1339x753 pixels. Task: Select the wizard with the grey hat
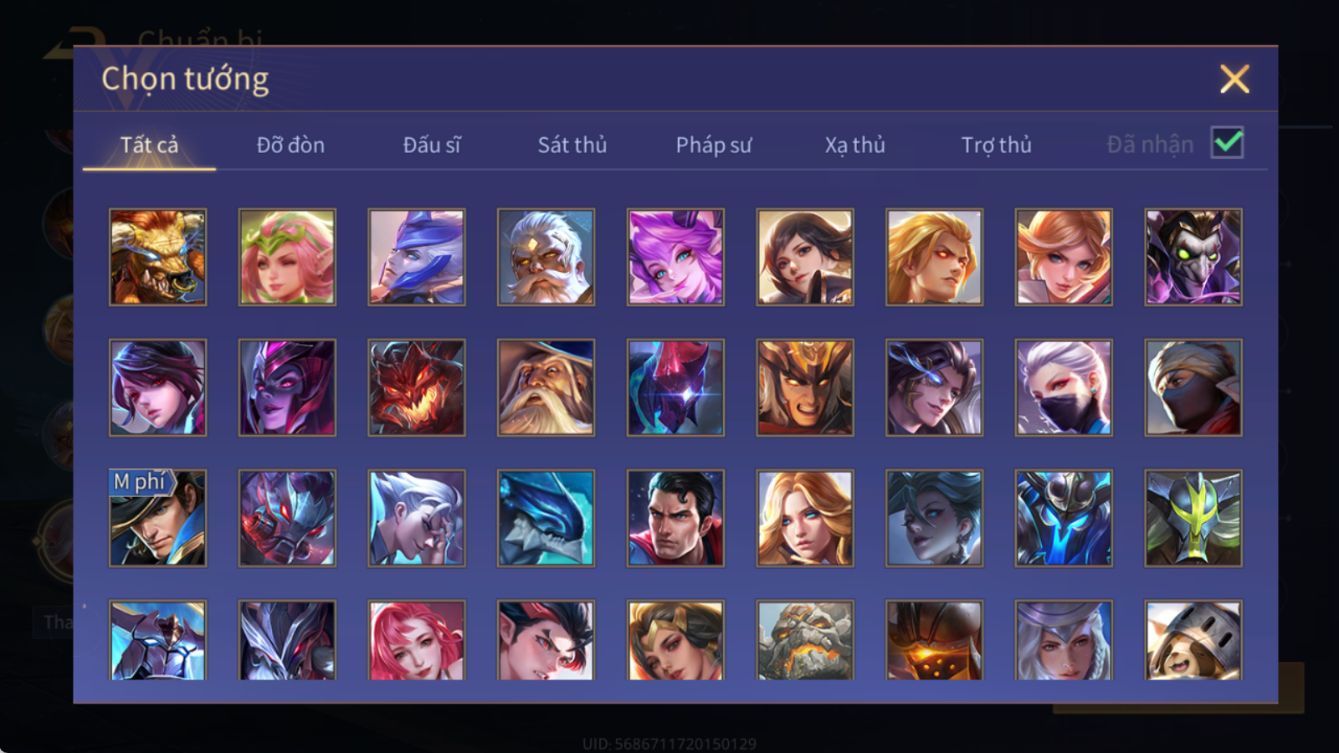(546, 388)
